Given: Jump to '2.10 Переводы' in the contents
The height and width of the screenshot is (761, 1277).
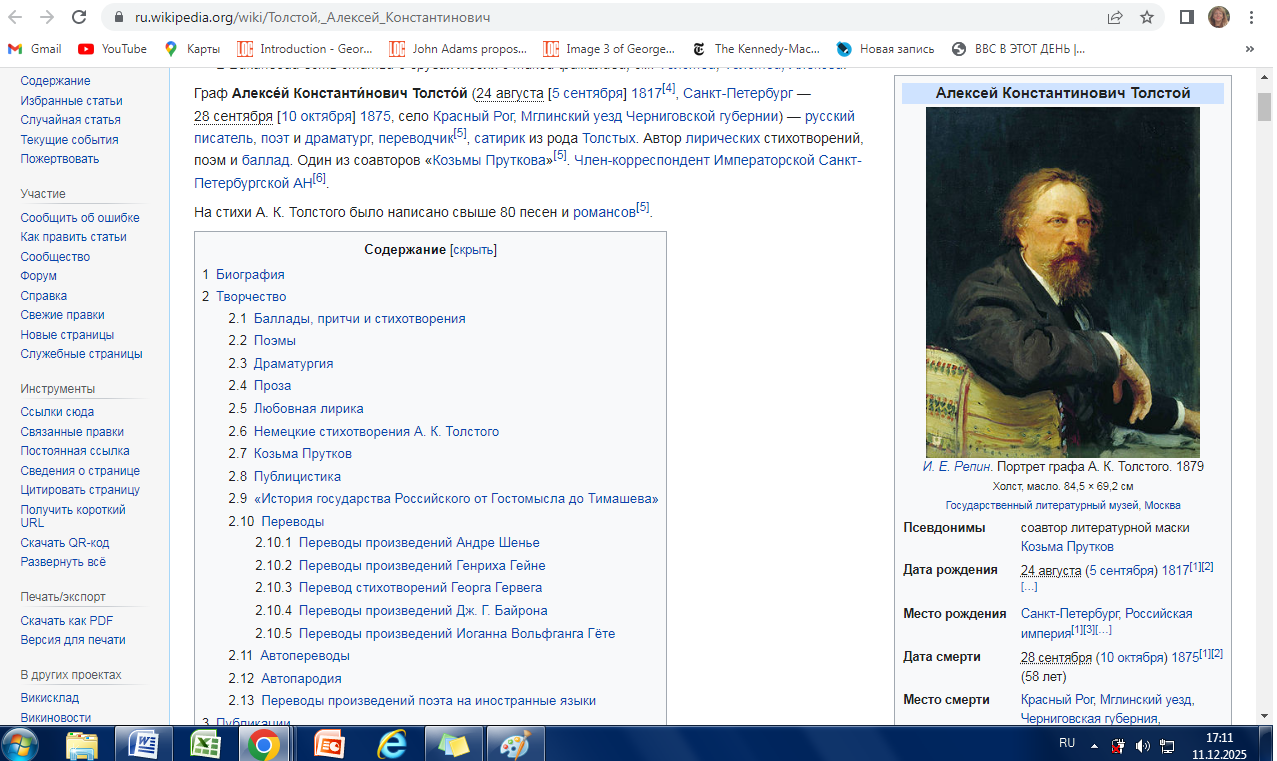Looking at the screenshot, I should [276, 522].
